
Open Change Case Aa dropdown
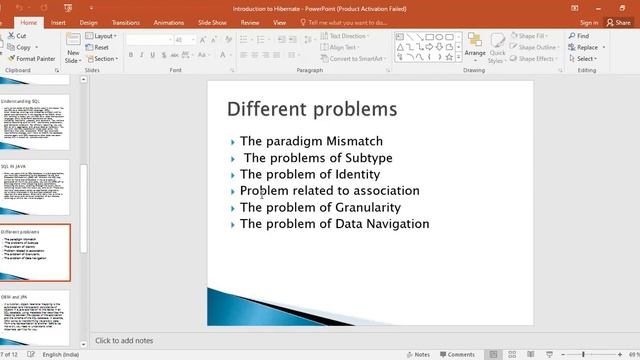(x=203, y=55)
